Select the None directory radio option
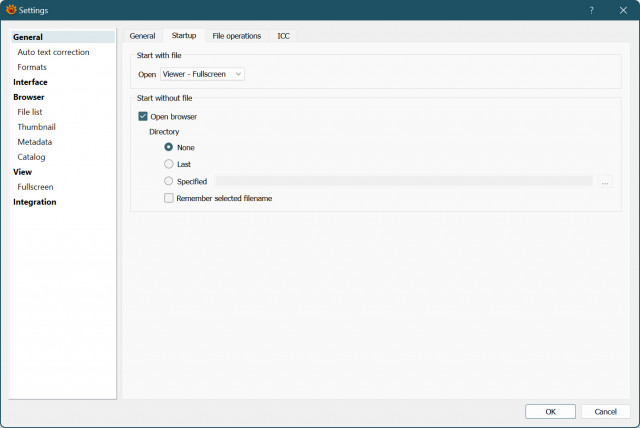The image size is (640, 428). [x=169, y=147]
